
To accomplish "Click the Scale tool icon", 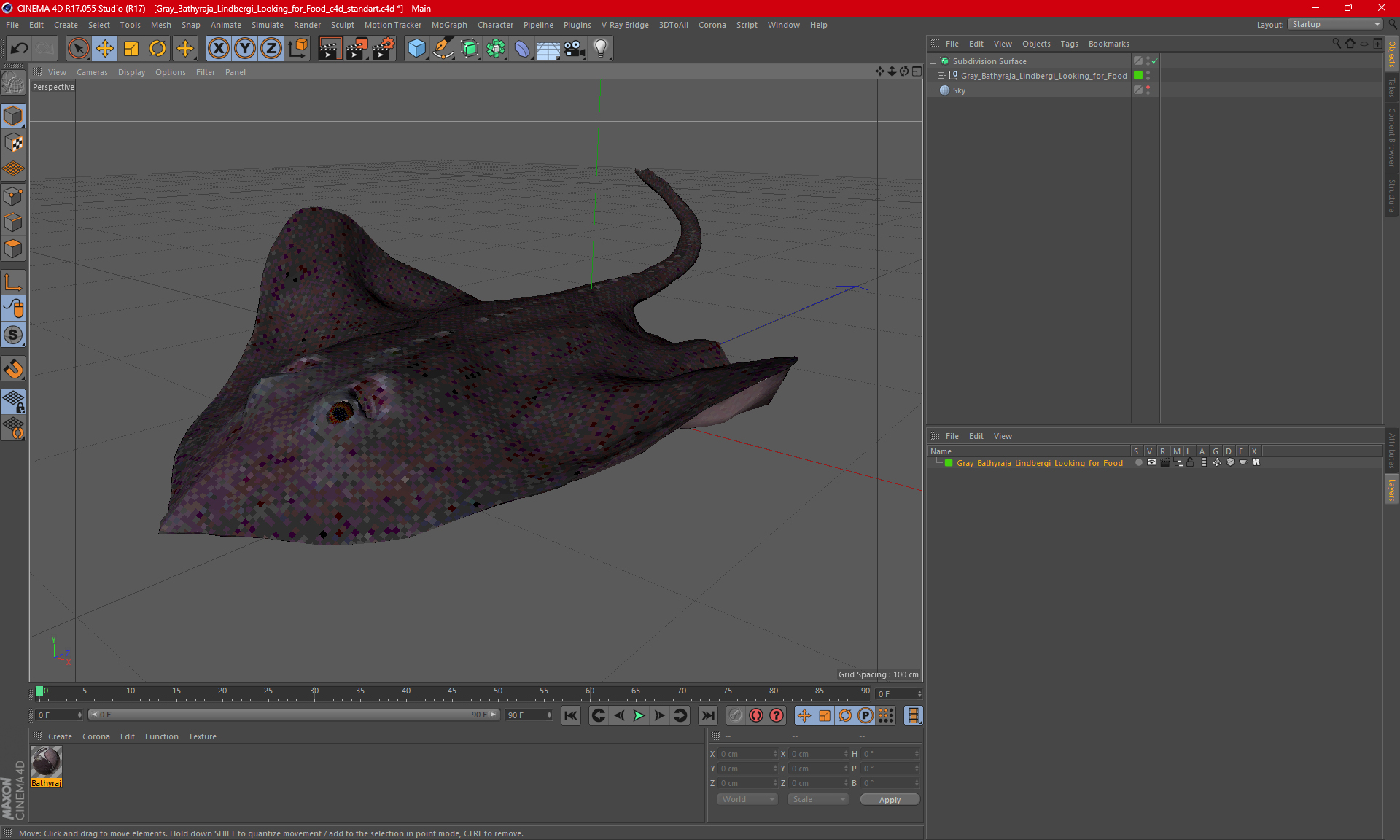I will (131, 49).
